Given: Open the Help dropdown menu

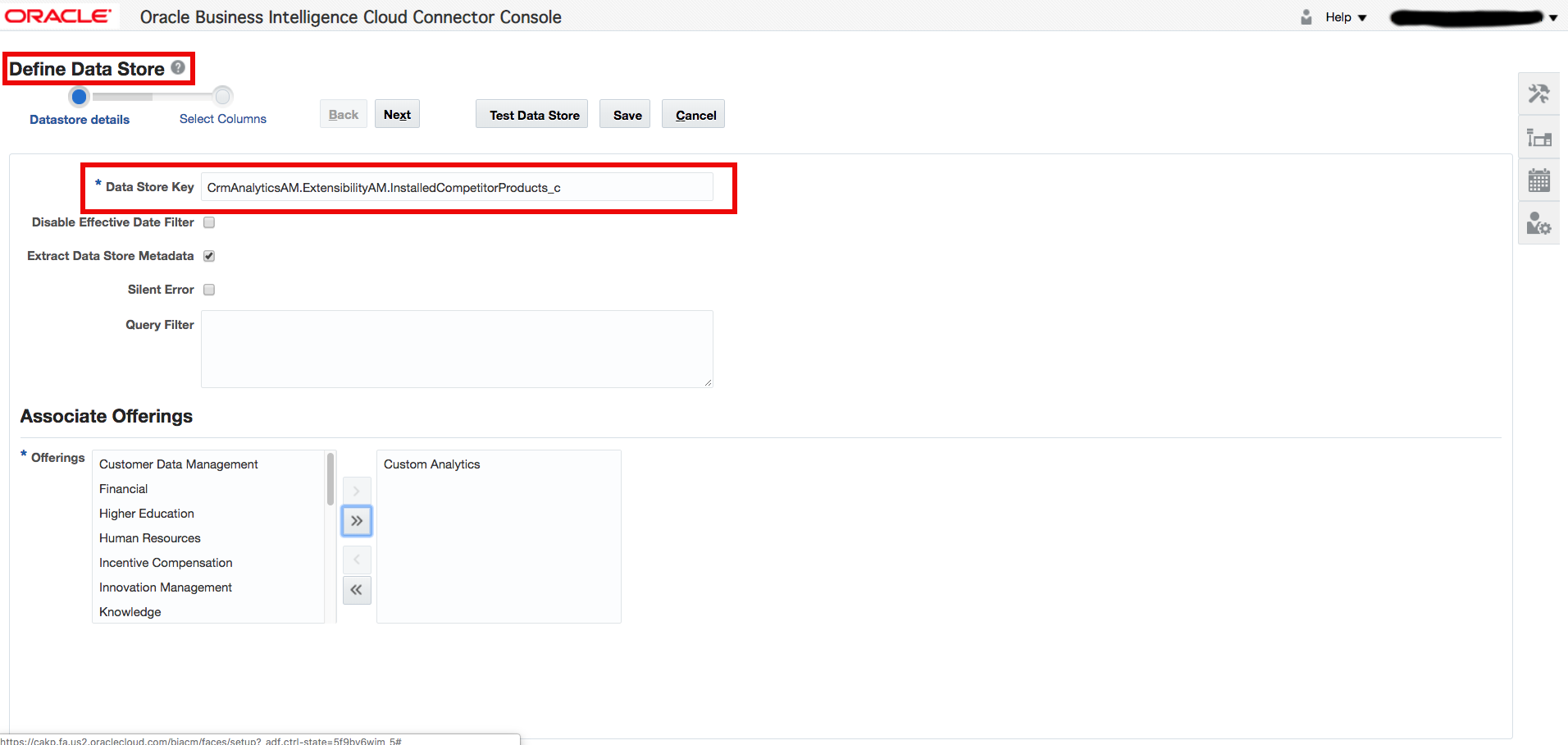Looking at the screenshot, I should pyautogui.click(x=1346, y=17).
